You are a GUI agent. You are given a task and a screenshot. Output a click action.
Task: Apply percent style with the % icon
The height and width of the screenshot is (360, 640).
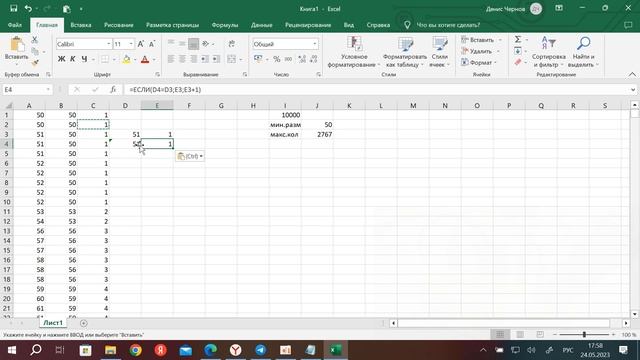pyautogui.click(x=277, y=59)
